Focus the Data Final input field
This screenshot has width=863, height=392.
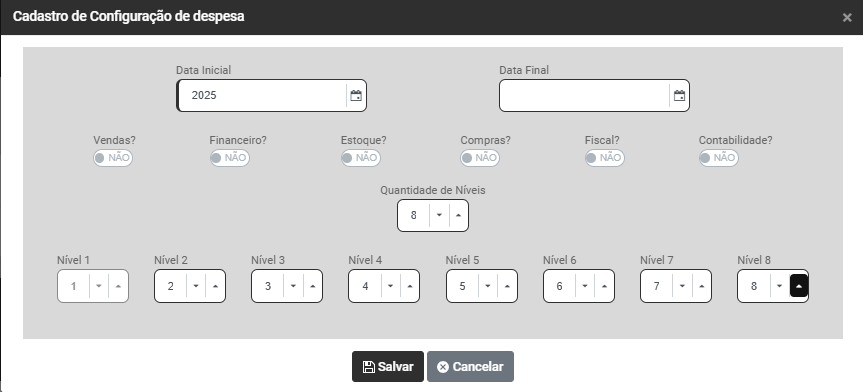[x=585, y=96]
